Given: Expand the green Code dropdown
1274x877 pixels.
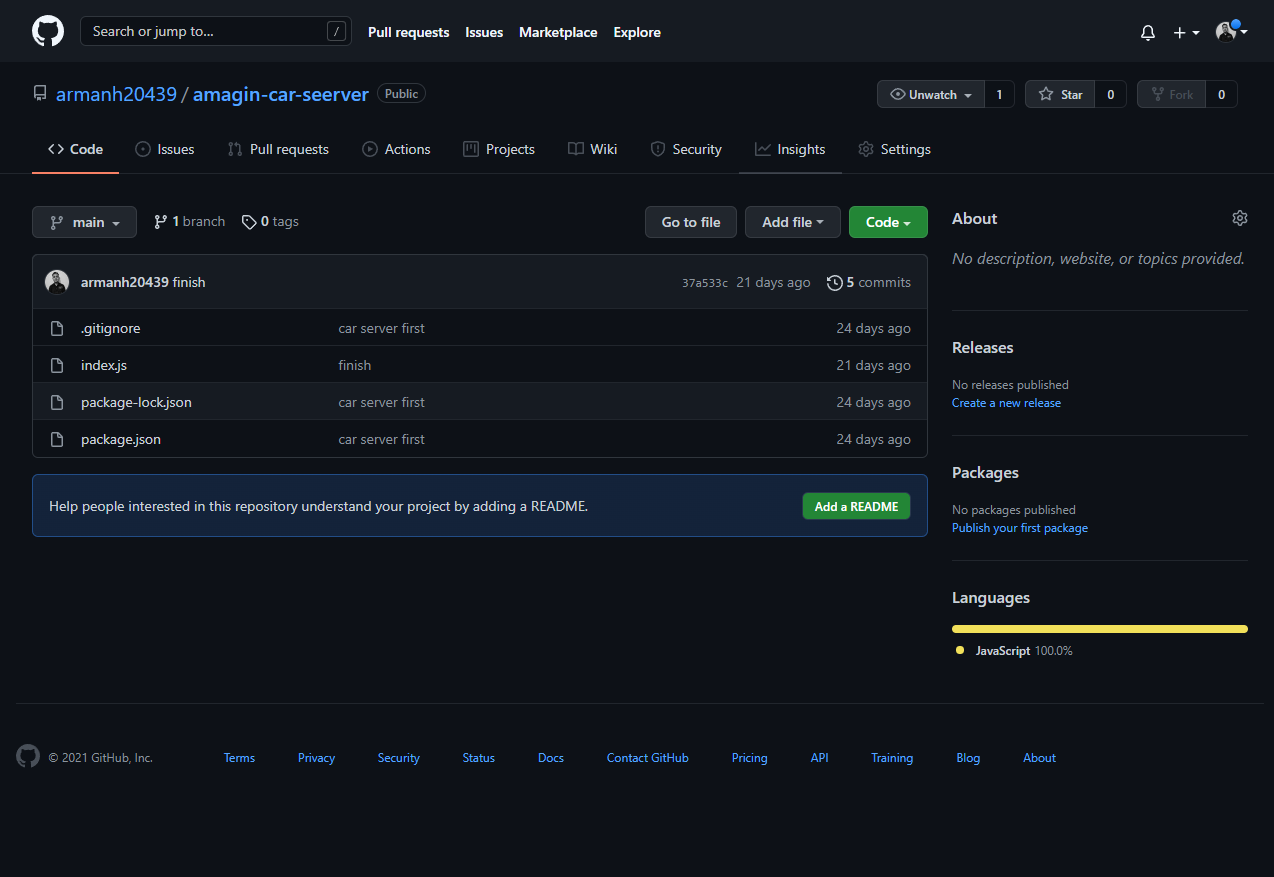Looking at the screenshot, I should (887, 222).
